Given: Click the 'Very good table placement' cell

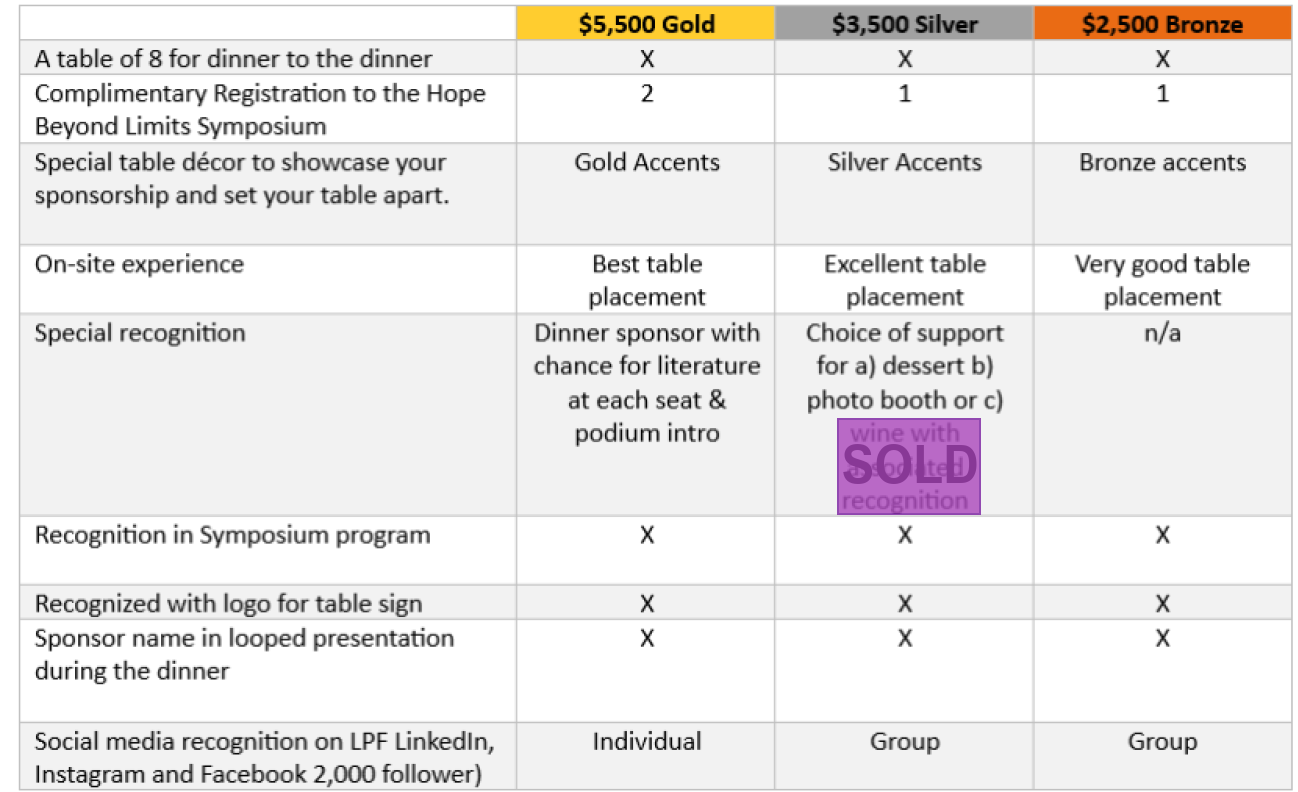Looking at the screenshot, I should 1162,280.
